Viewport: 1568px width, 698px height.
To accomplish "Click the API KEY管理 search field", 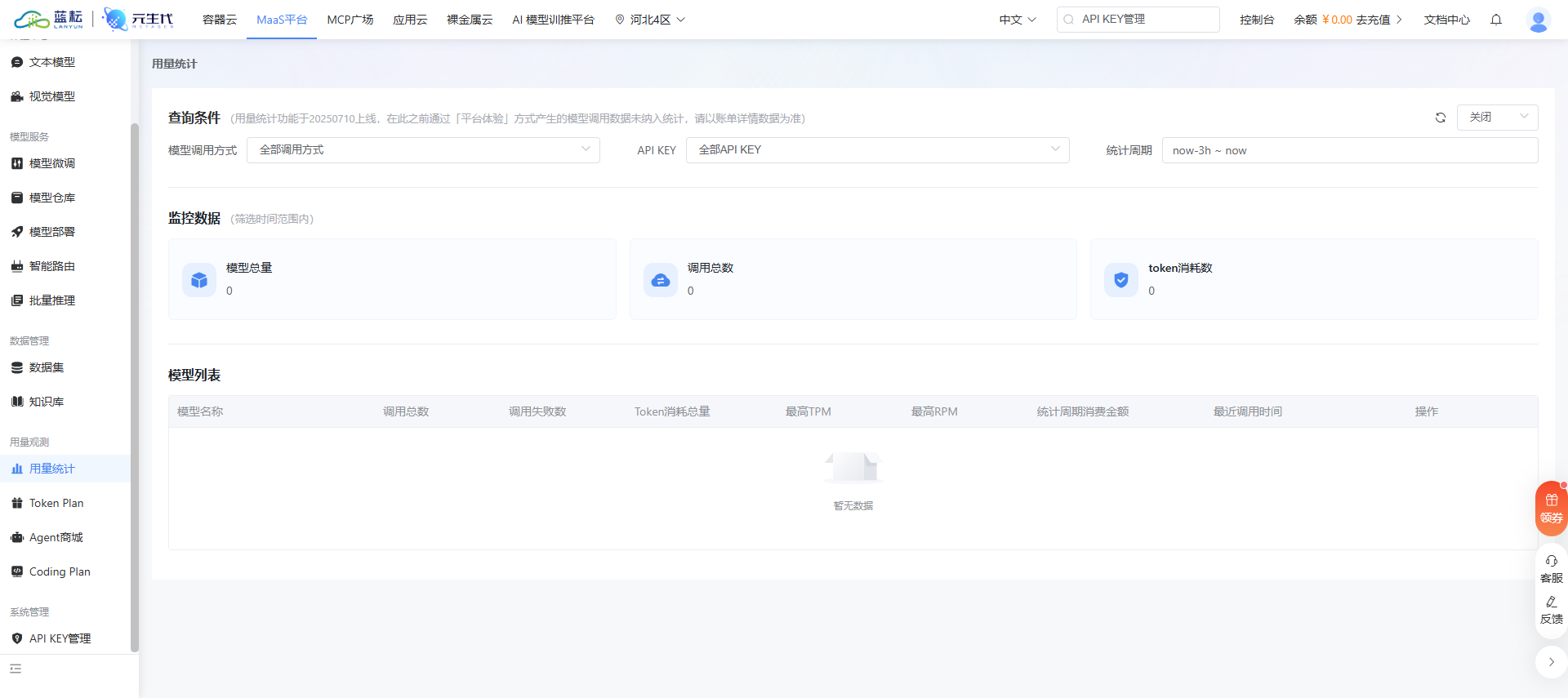I will [1138, 20].
